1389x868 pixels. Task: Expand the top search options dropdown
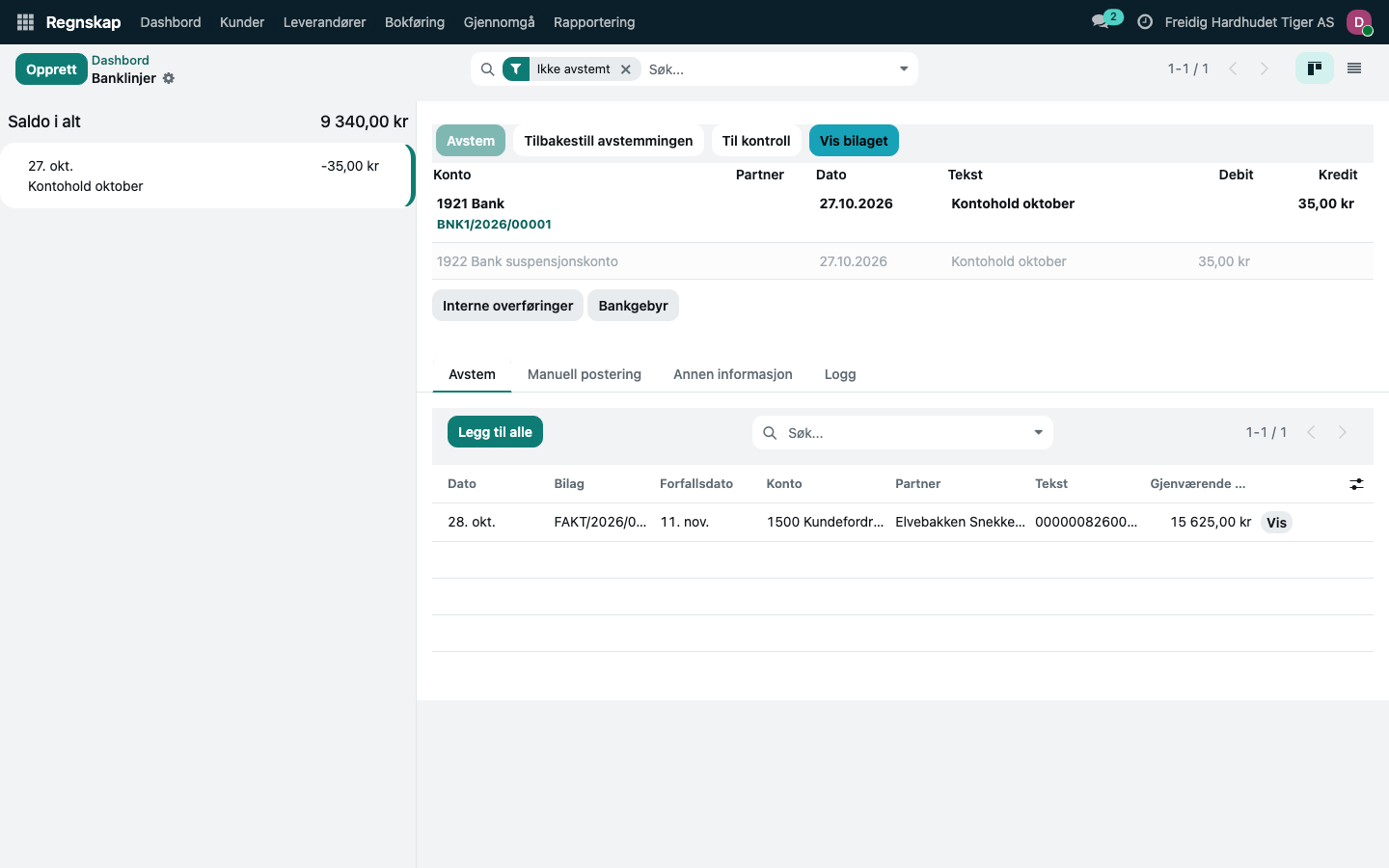coord(904,69)
